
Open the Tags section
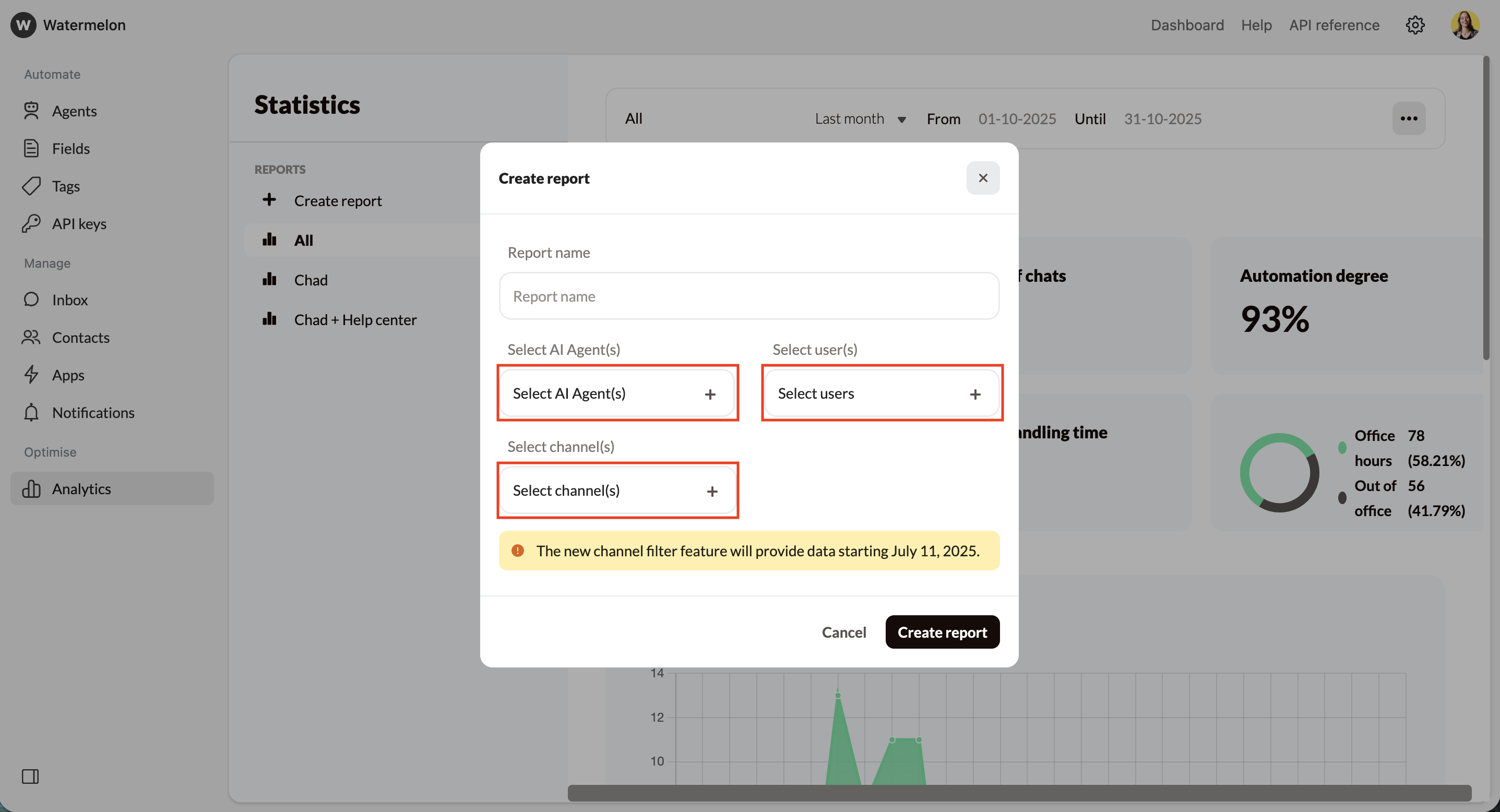[66, 186]
